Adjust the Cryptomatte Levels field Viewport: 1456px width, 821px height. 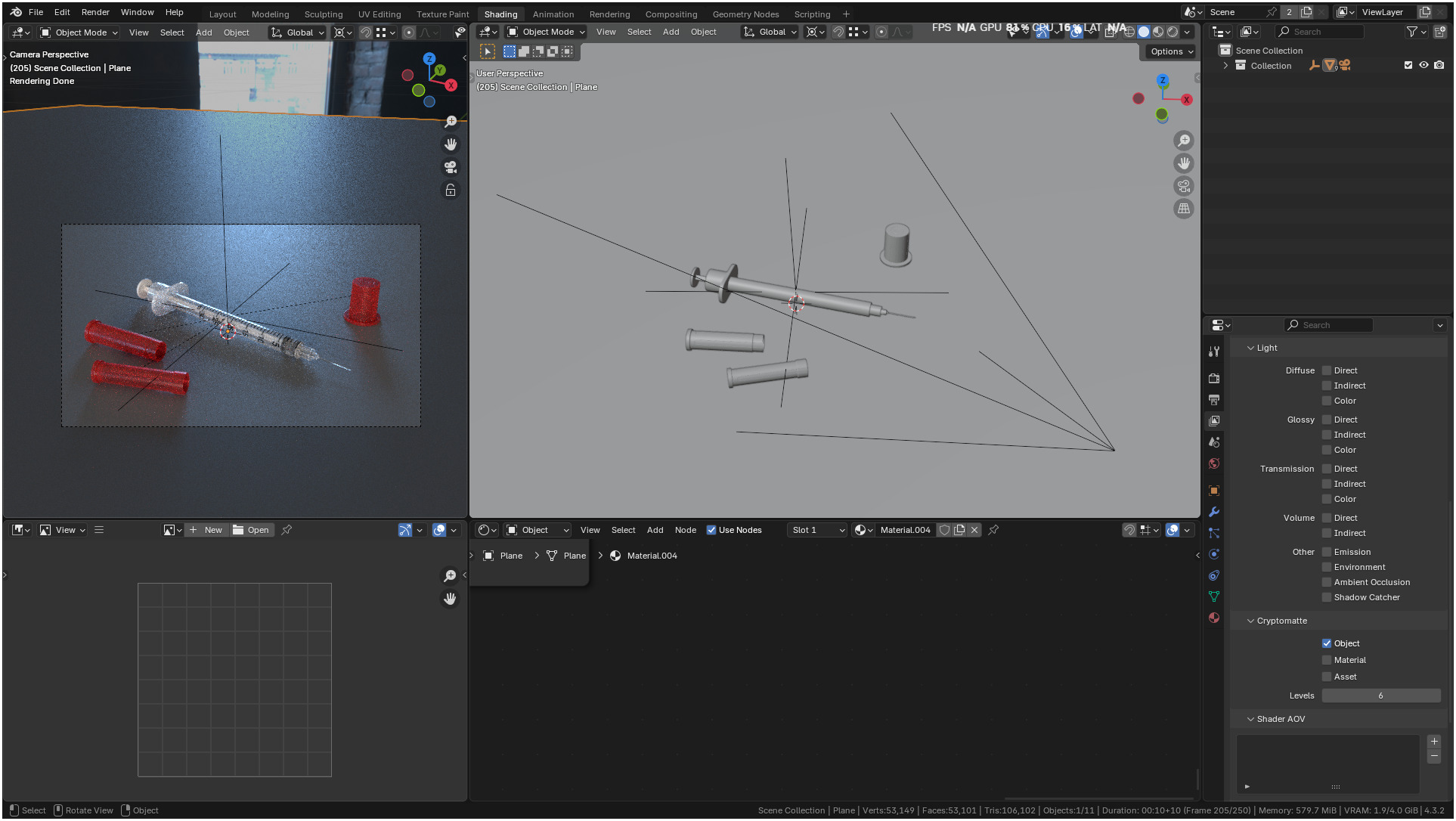(1380, 696)
